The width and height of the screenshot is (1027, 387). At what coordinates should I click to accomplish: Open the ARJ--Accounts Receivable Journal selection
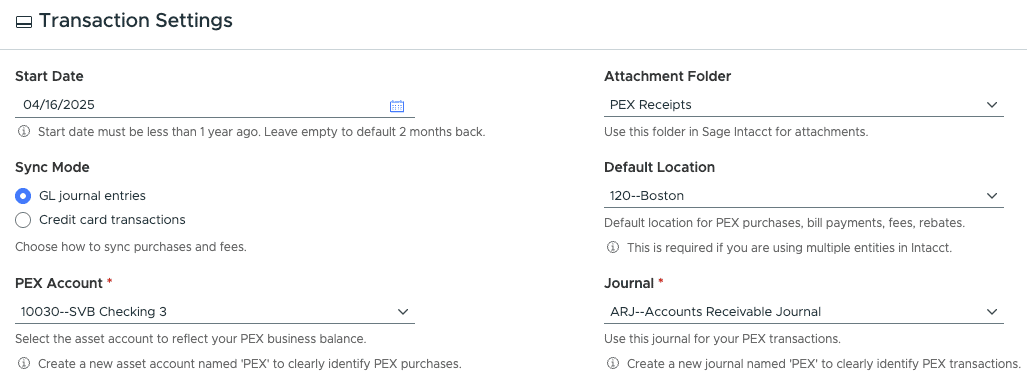pos(804,312)
